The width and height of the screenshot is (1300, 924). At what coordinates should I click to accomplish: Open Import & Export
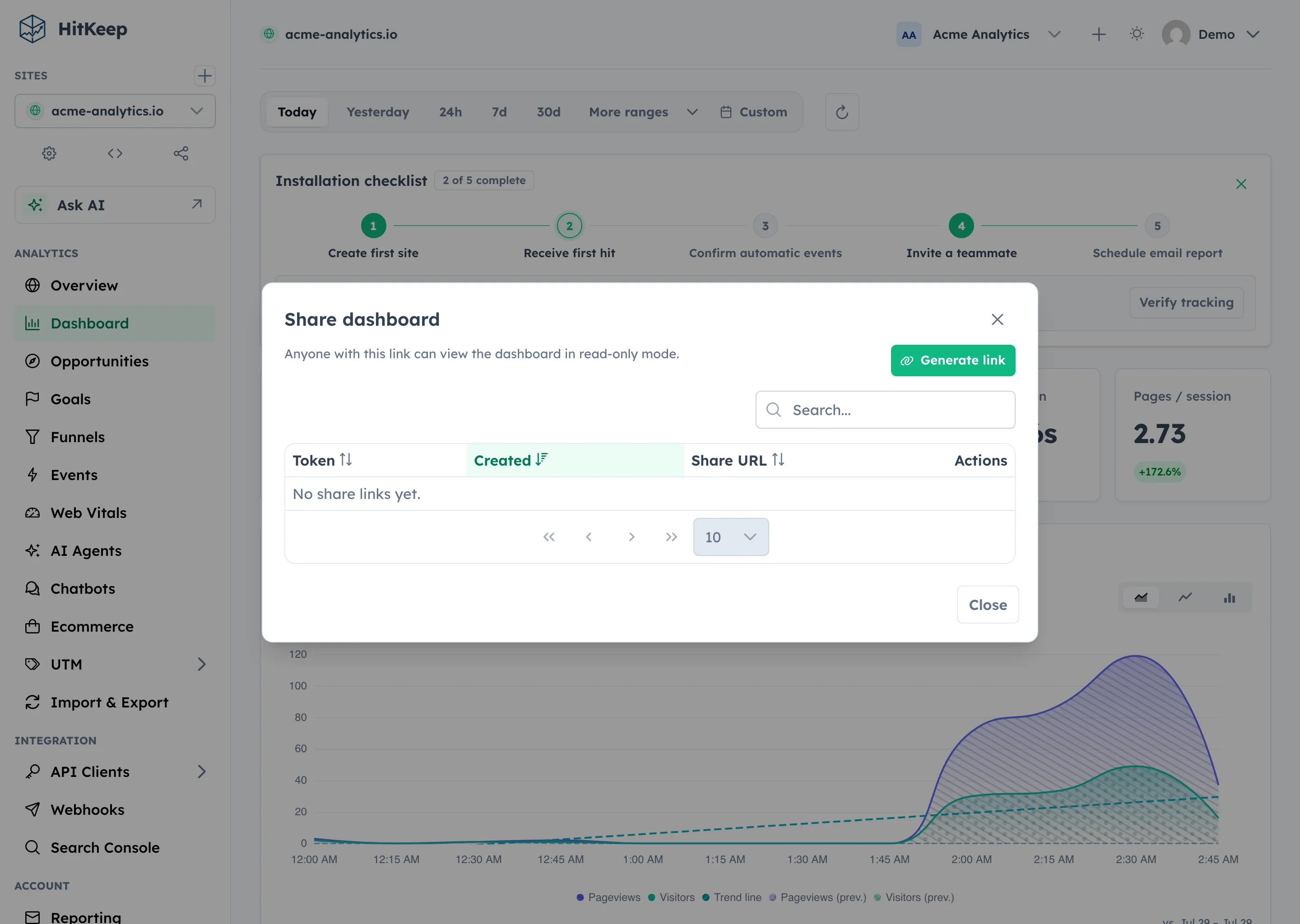point(115,702)
